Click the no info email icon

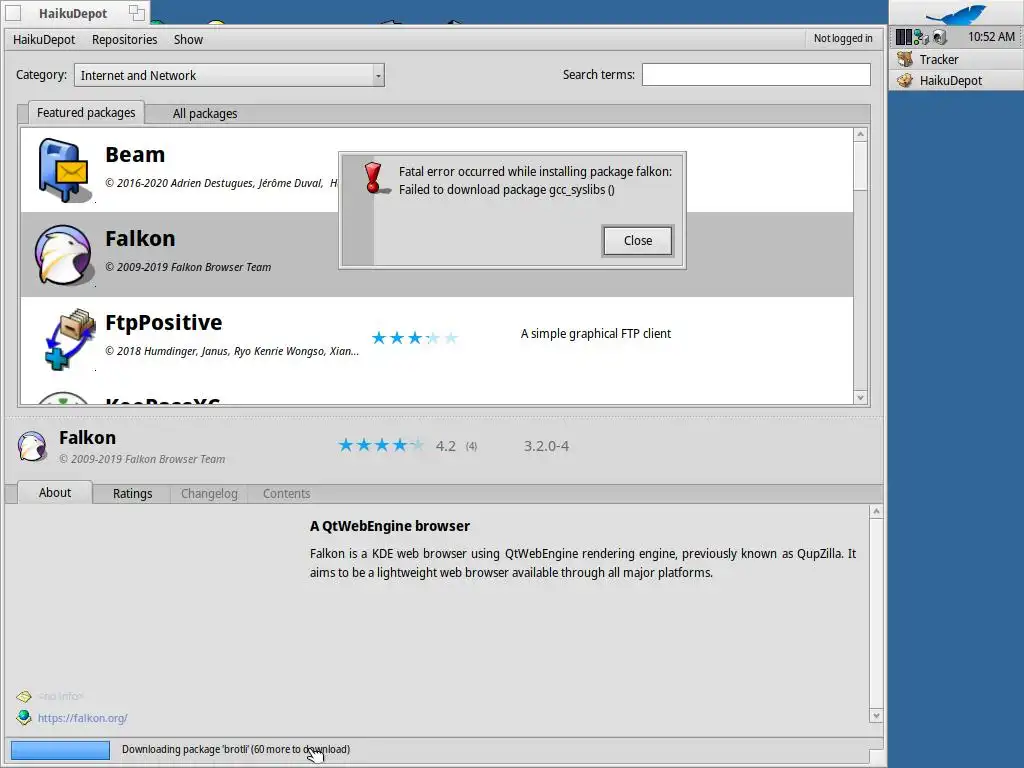24,697
